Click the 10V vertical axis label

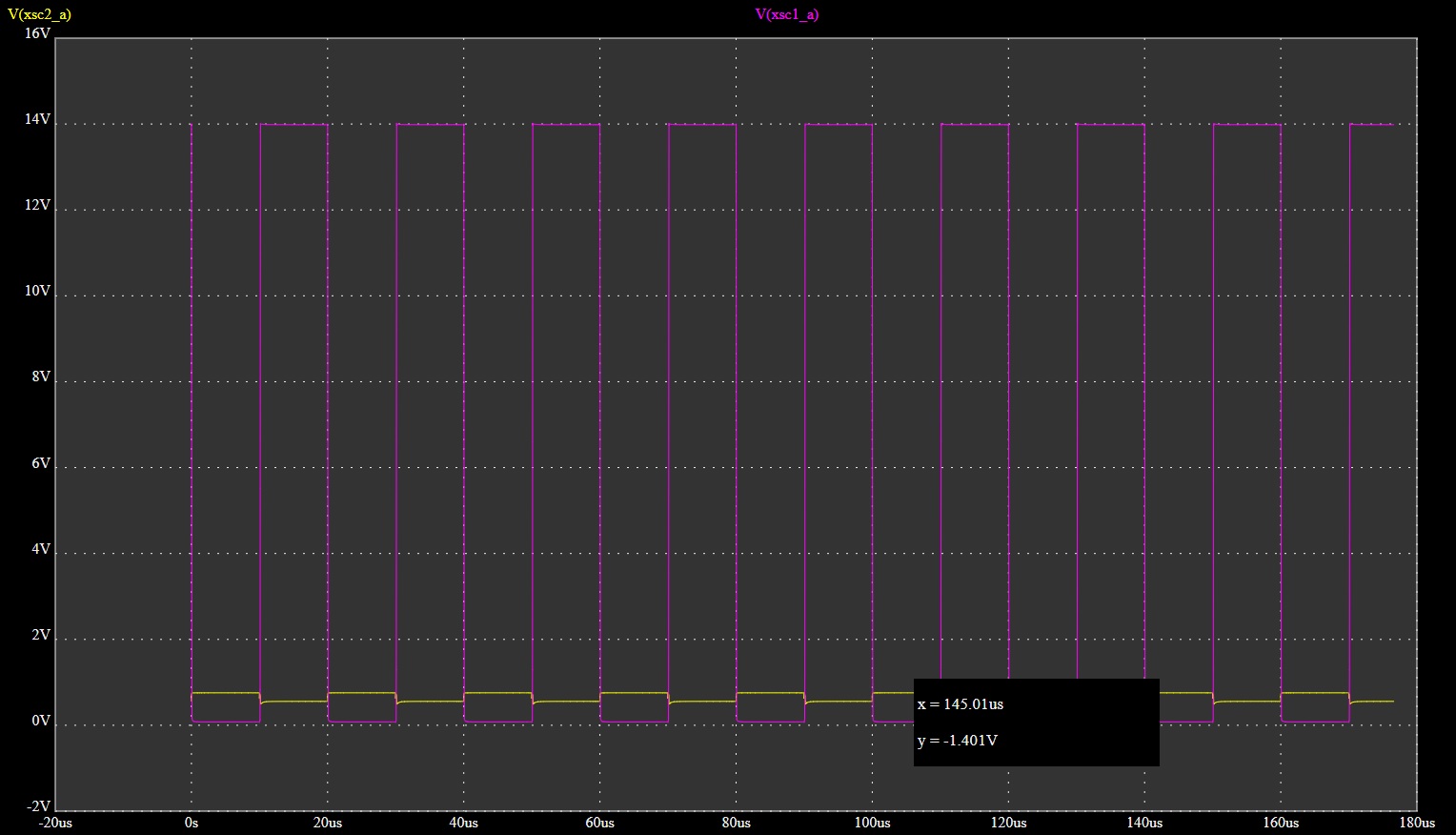click(37, 291)
